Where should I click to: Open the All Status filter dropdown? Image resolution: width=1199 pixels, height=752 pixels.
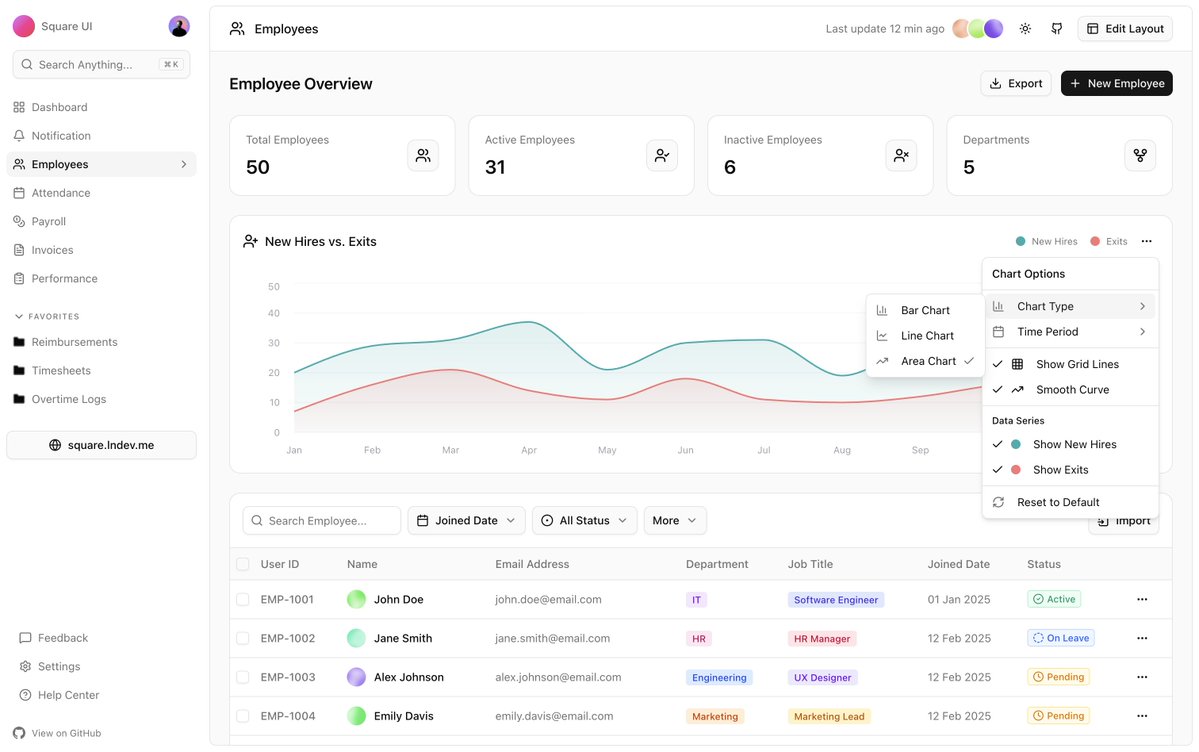click(x=584, y=520)
